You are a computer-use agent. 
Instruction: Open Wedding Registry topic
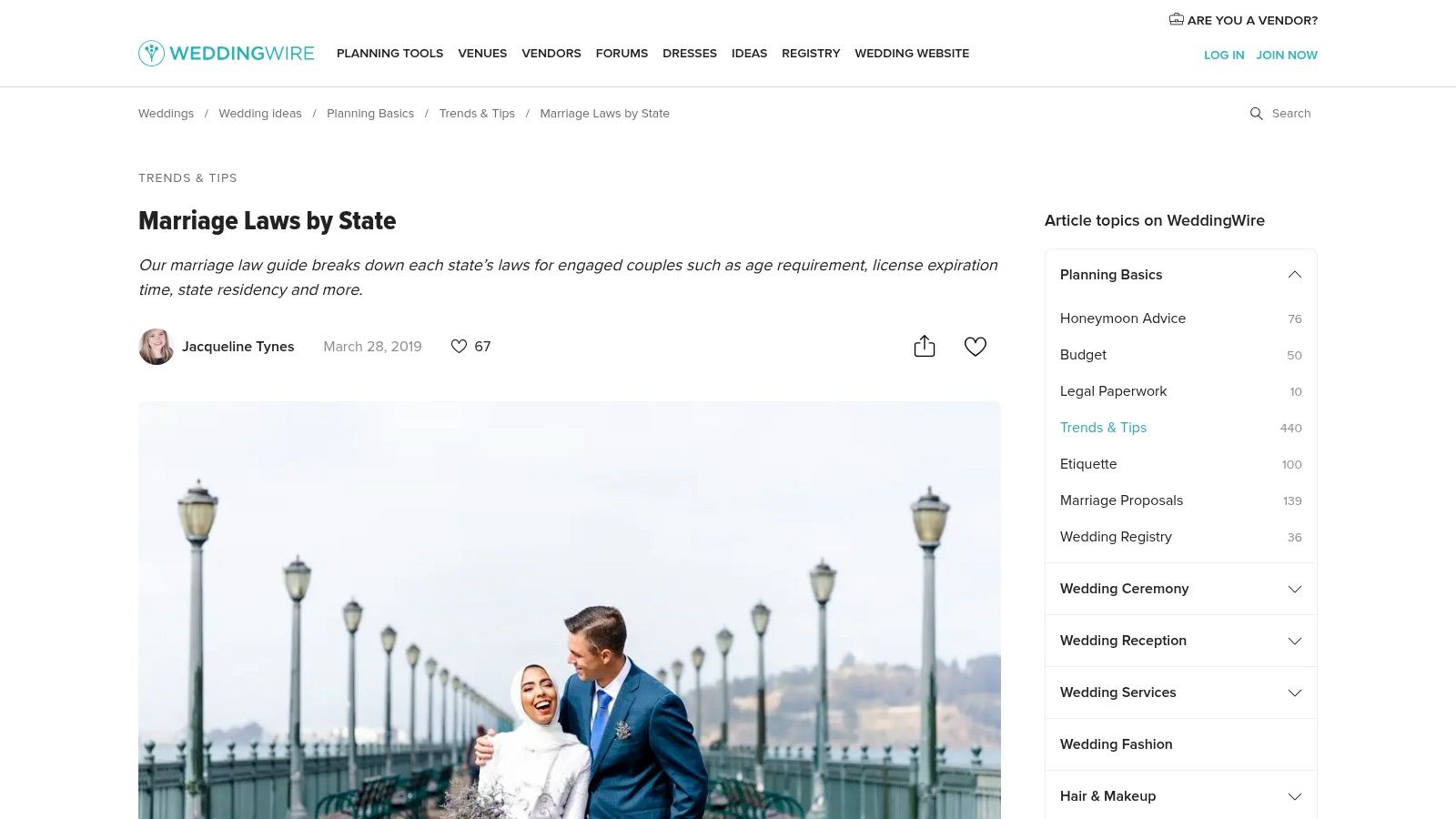tap(1116, 537)
